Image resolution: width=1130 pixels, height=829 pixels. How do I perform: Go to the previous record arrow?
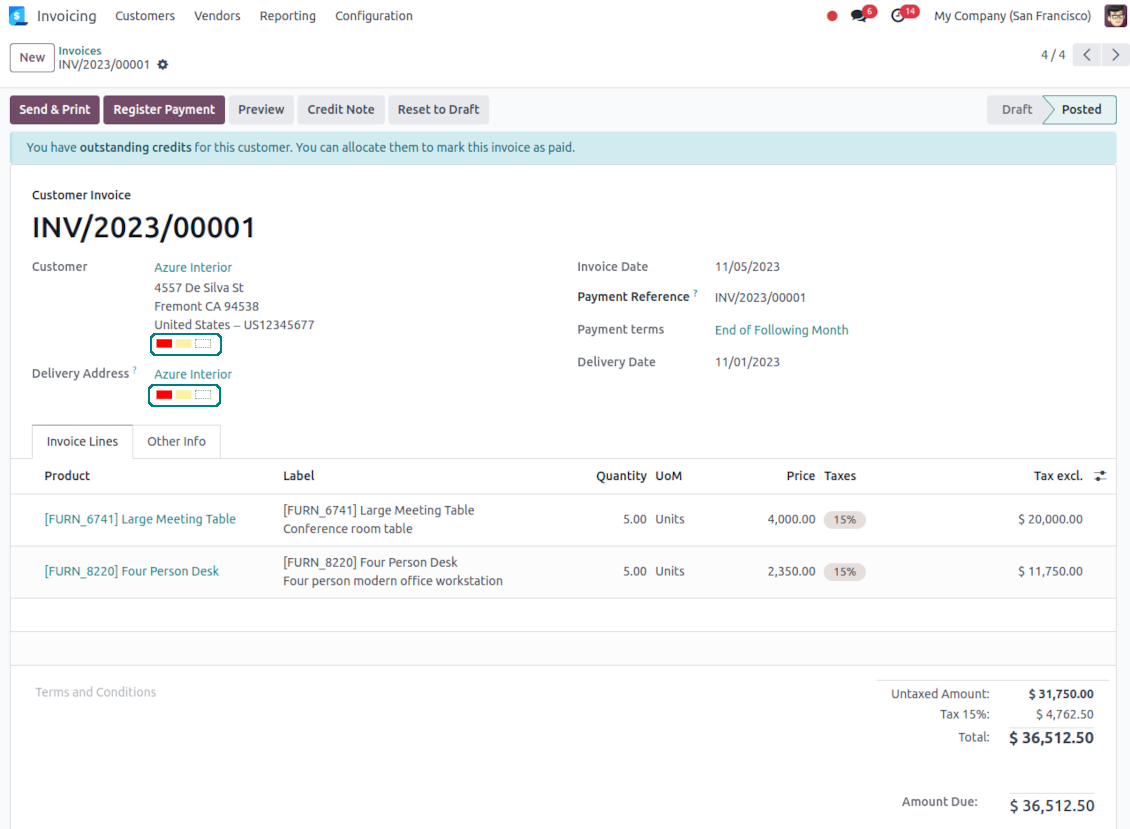pyautogui.click(x=1087, y=55)
